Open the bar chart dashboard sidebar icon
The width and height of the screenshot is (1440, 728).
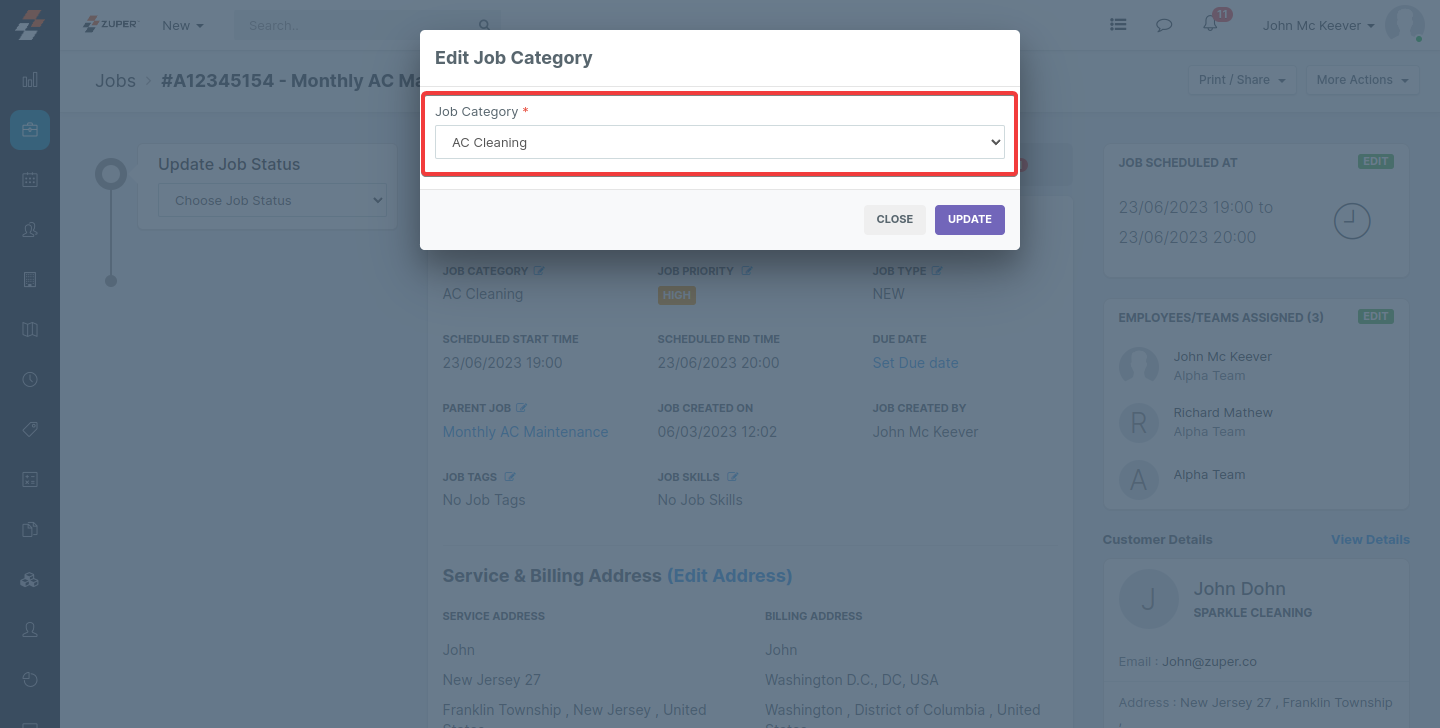pyautogui.click(x=30, y=80)
